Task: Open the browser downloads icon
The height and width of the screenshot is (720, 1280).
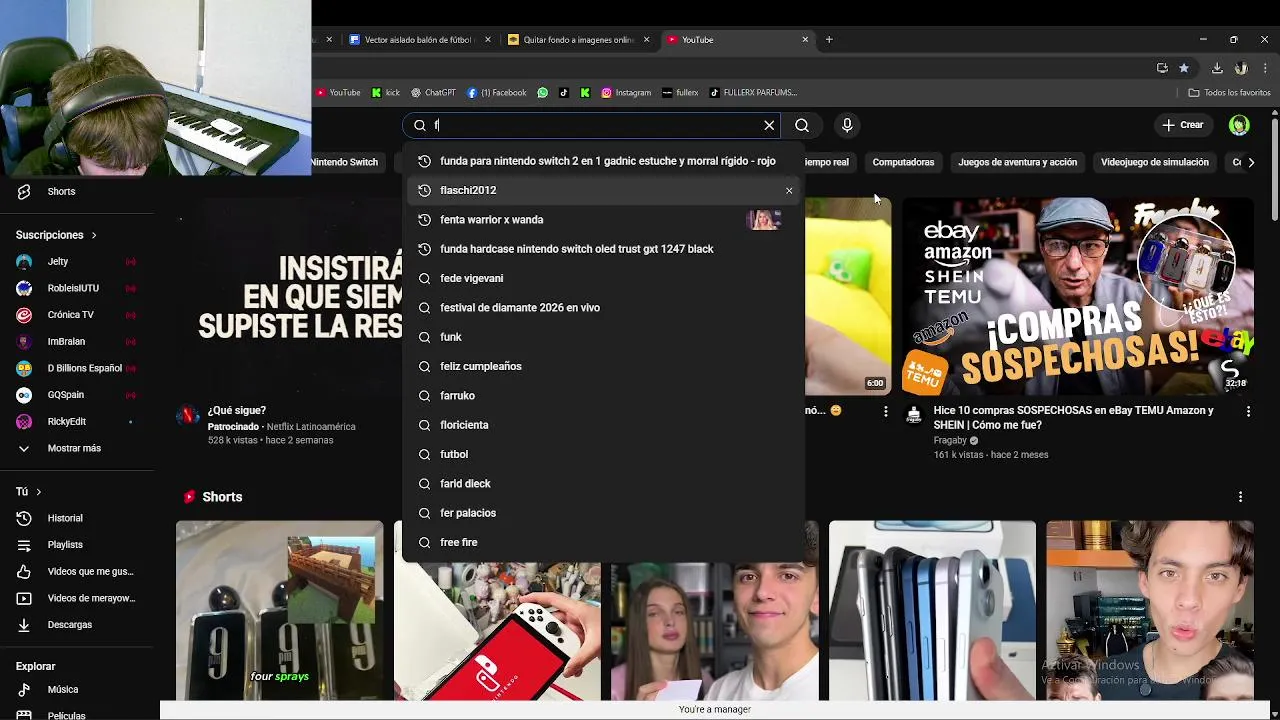Action: [x=1217, y=68]
